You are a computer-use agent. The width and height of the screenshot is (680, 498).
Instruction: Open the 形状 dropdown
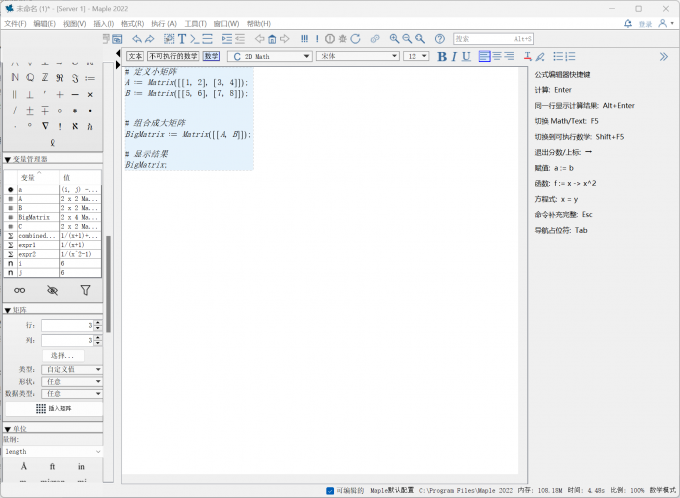click(72, 382)
